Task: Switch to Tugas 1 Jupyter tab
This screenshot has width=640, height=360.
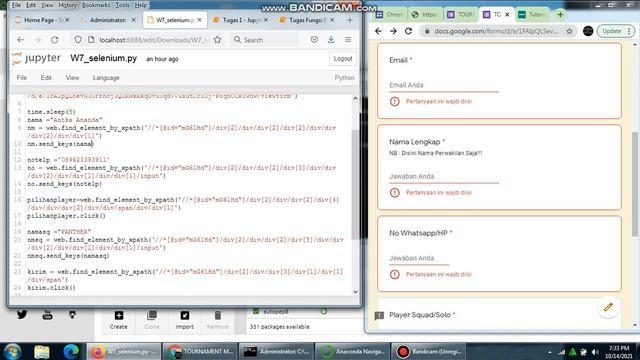Action: coord(241,20)
